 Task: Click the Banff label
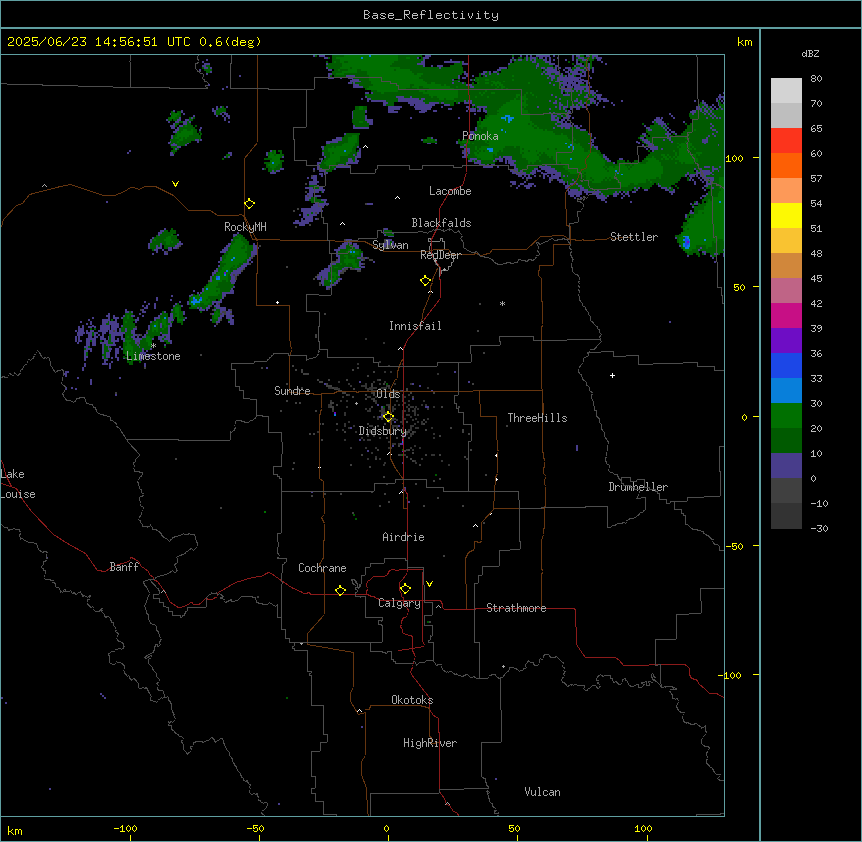pyautogui.click(x=124, y=567)
